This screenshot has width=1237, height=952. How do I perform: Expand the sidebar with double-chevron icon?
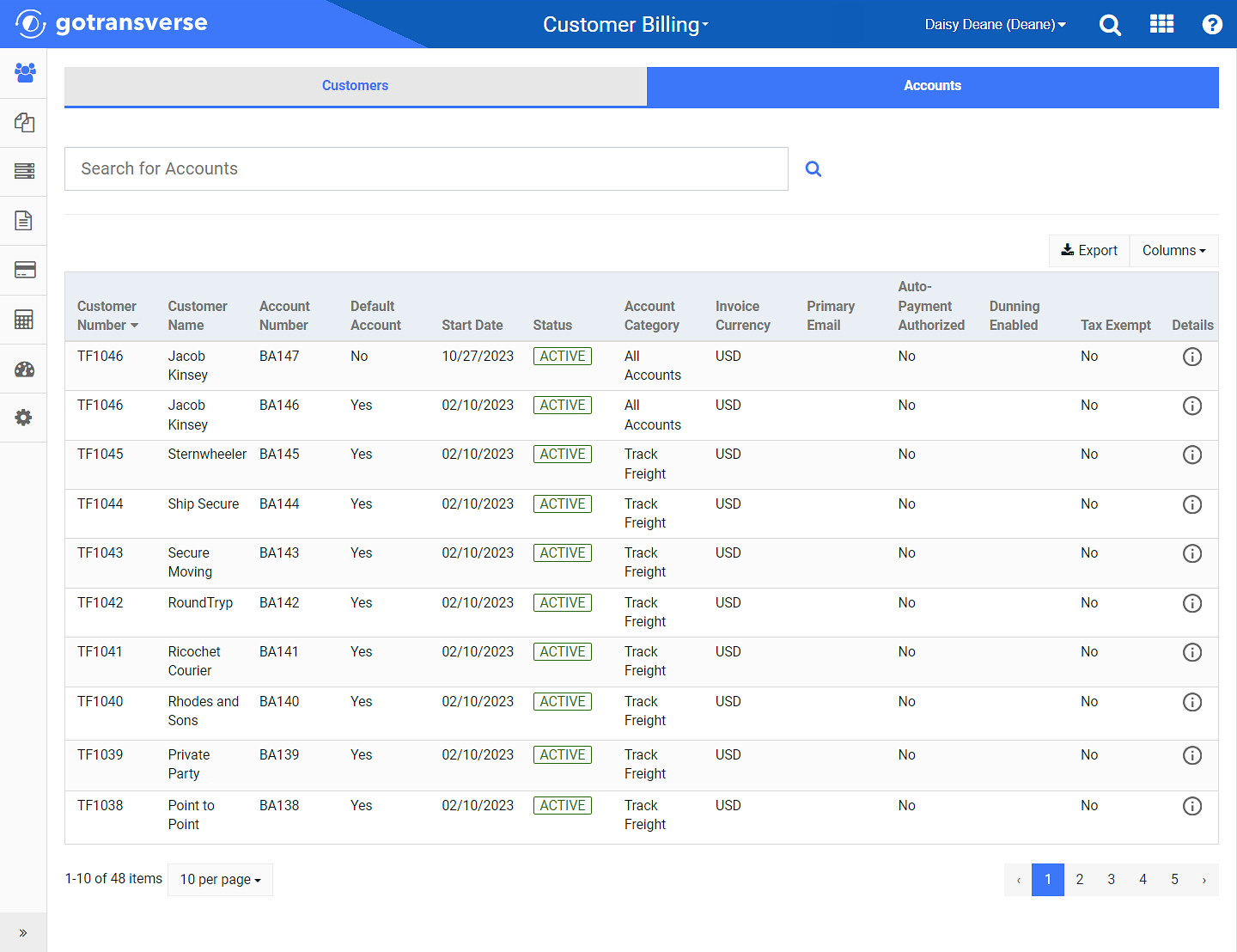coord(23,932)
